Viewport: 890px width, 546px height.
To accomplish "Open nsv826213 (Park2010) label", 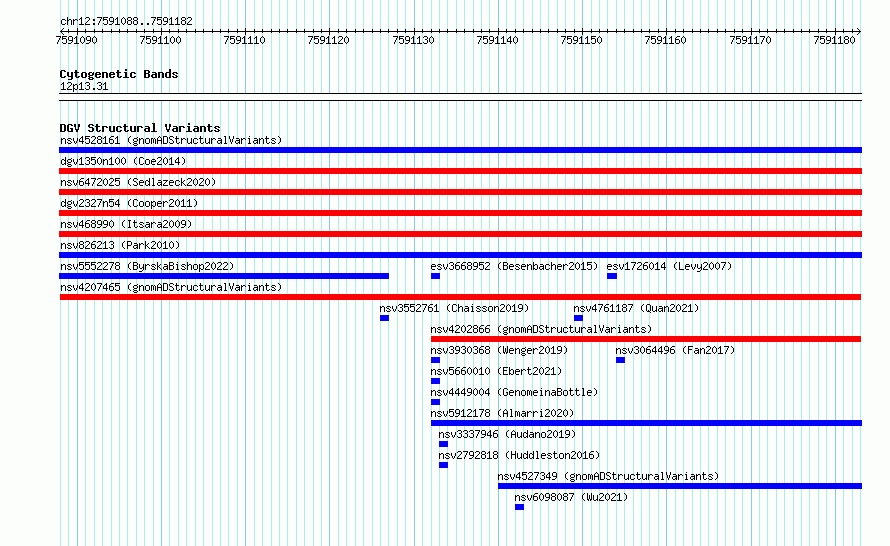I will click(120, 245).
